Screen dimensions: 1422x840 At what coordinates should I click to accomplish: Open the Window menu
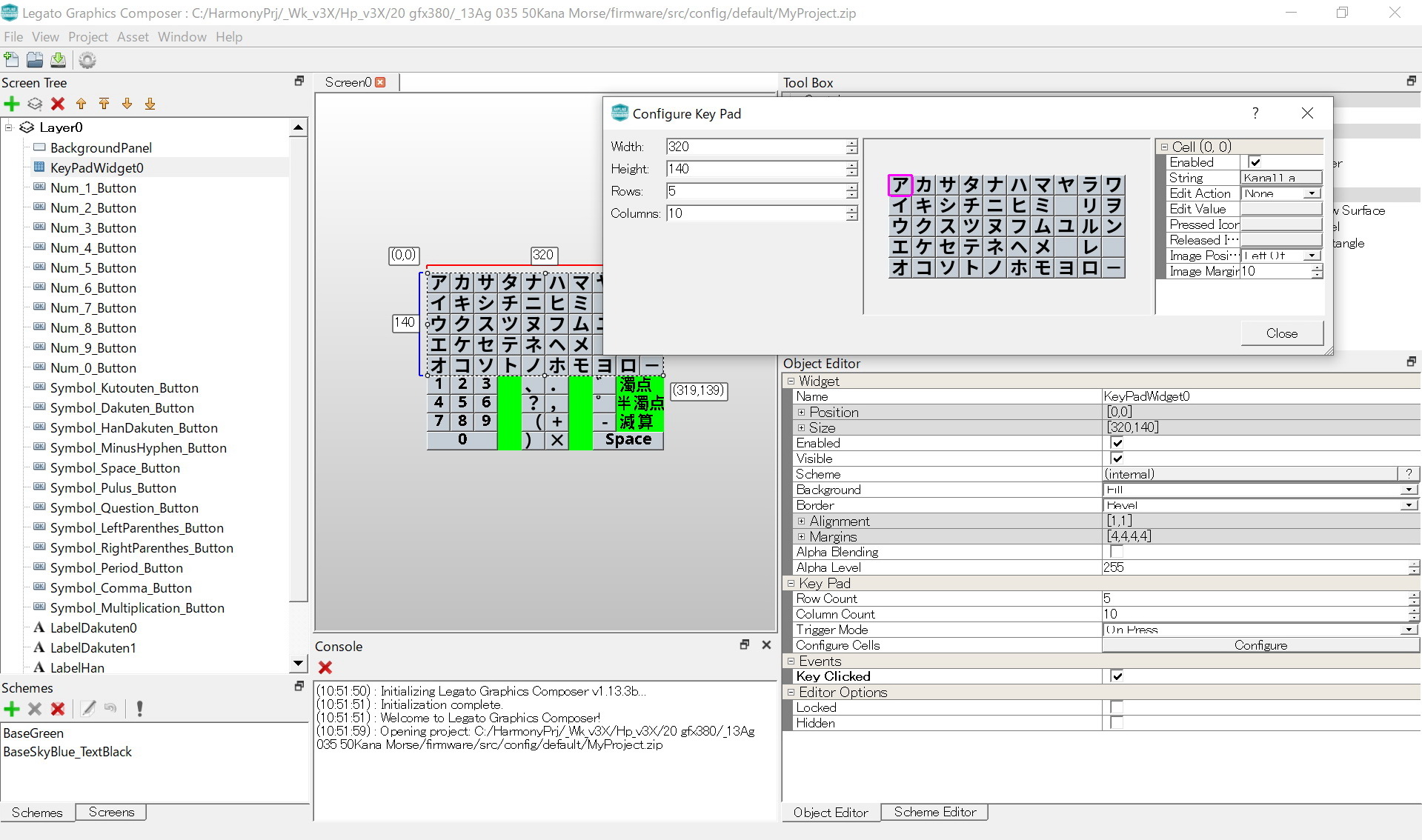tap(182, 36)
